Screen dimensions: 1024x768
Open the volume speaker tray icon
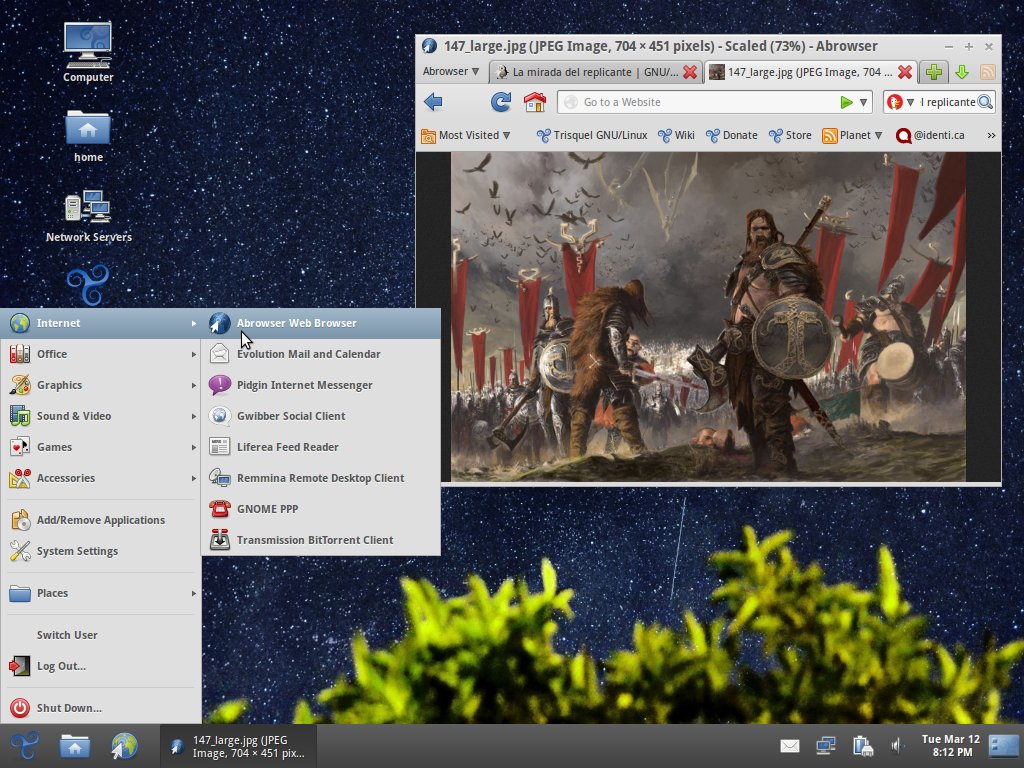[898, 746]
